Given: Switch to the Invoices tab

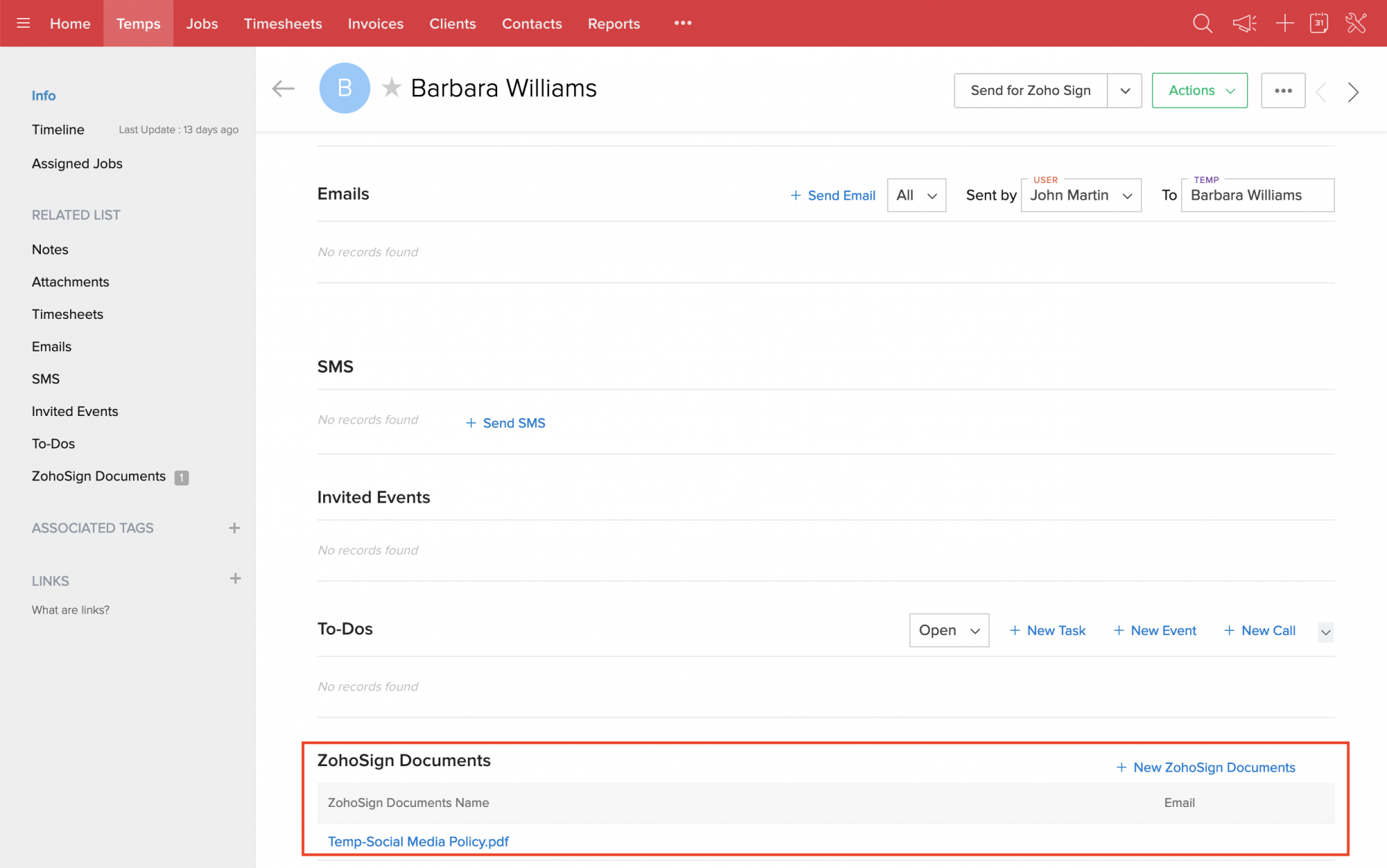Looking at the screenshot, I should pos(375,24).
